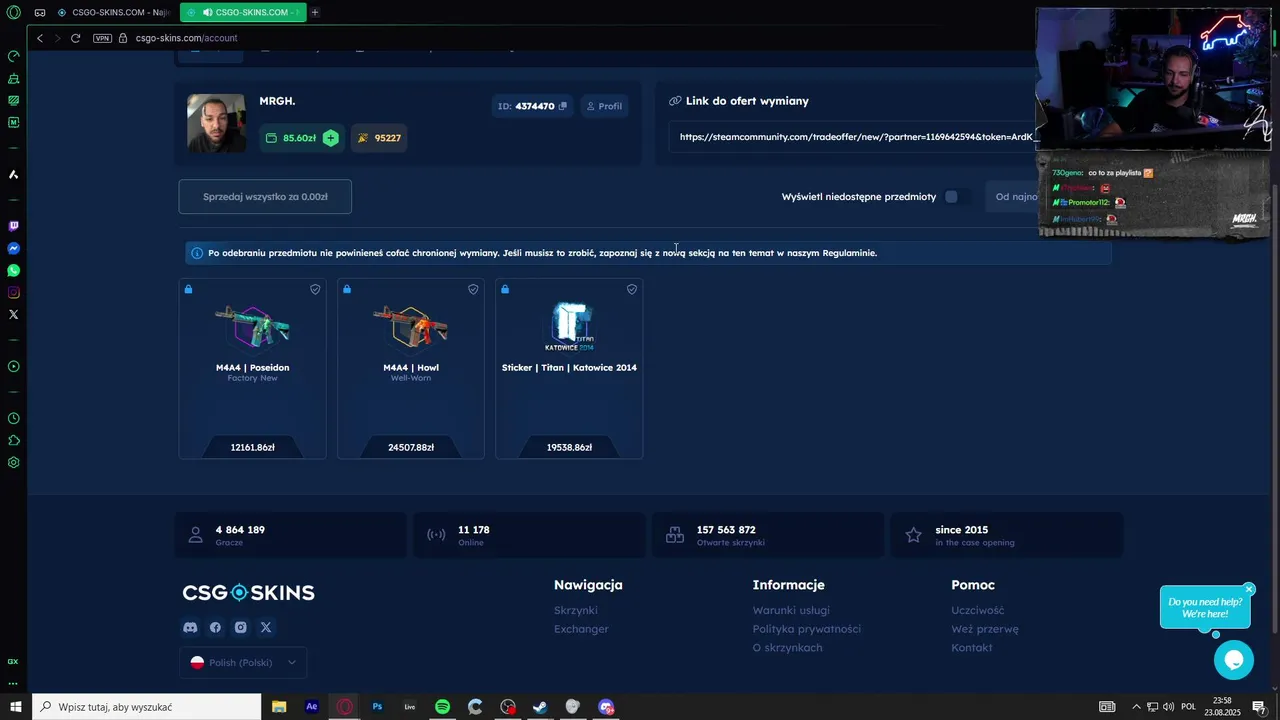Click the Windows taskbar search box
This screenshot has width=1280, height=720.
pos(147,707)
